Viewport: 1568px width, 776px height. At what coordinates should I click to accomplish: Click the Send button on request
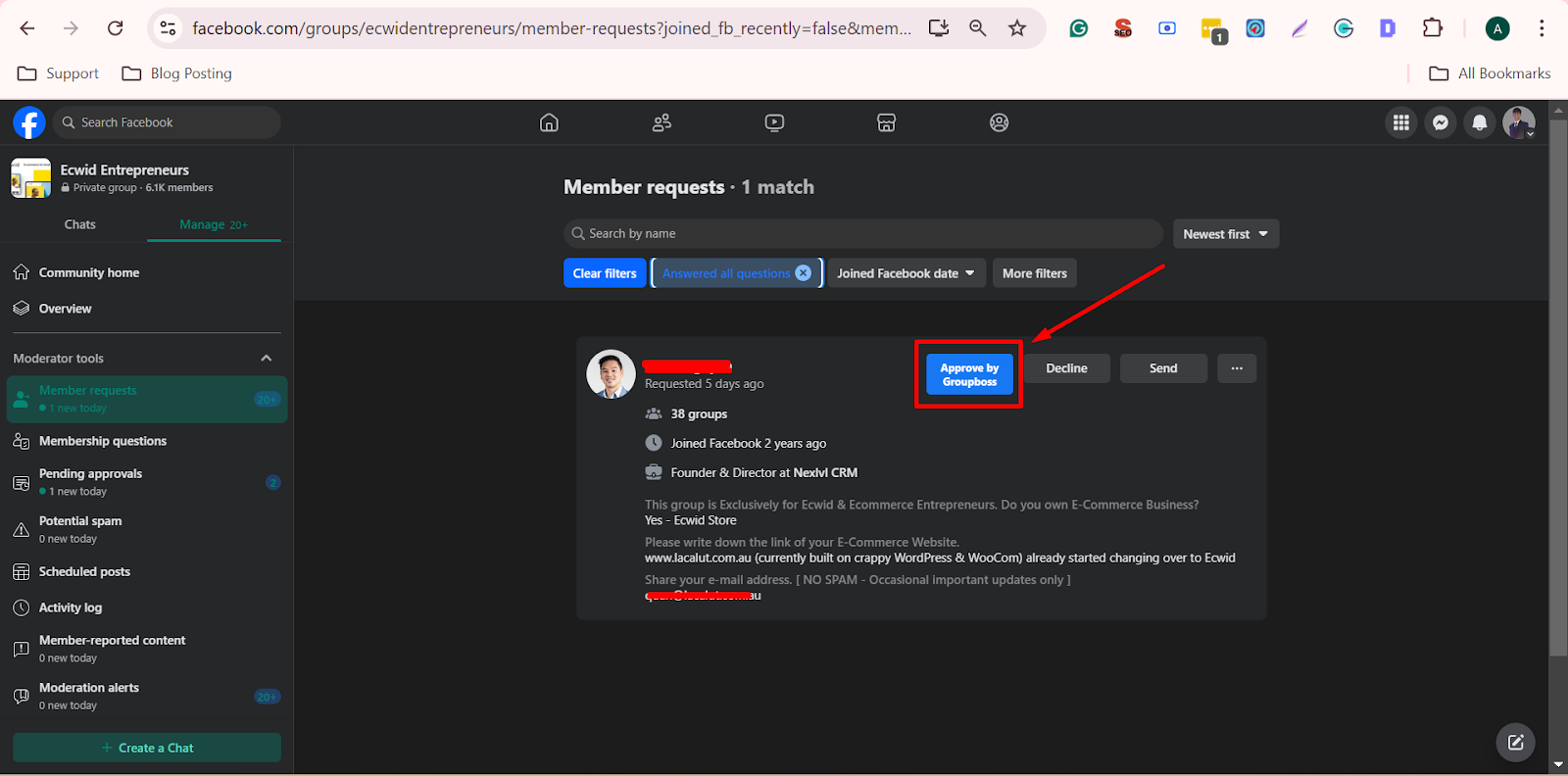1163,368
